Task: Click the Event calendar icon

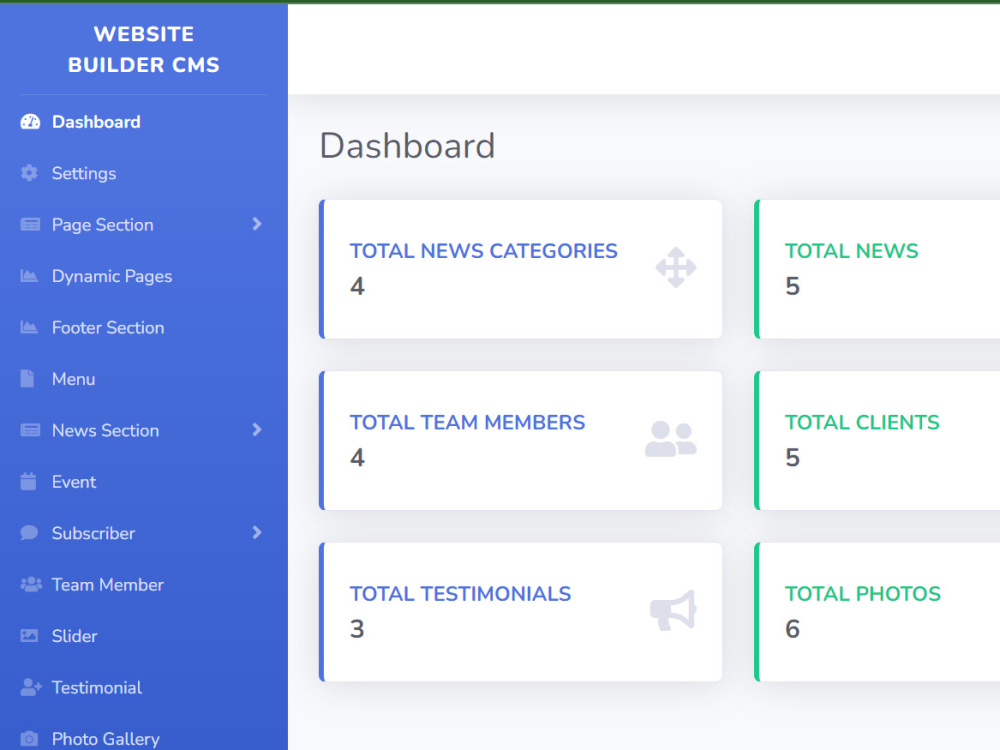Action: pos(28,482)
